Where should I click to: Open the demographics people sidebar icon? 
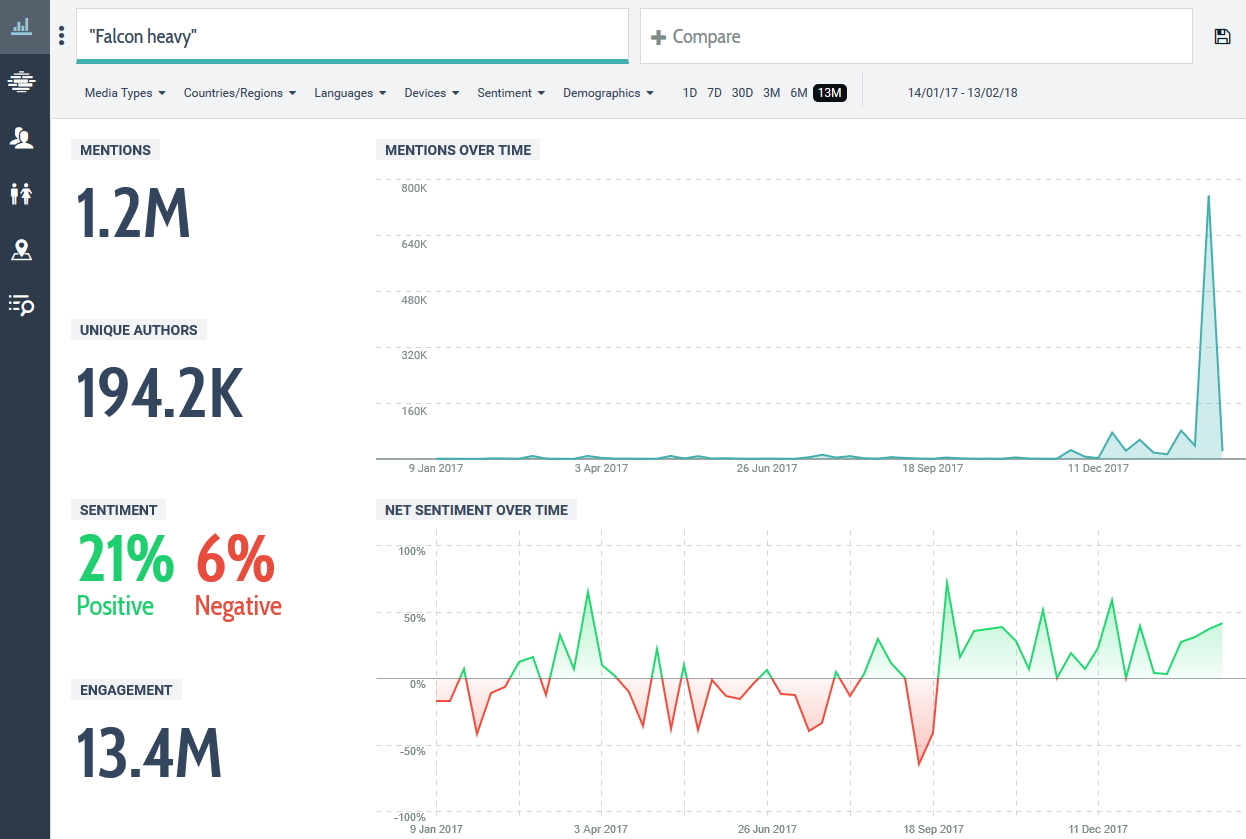click(21, 194)
